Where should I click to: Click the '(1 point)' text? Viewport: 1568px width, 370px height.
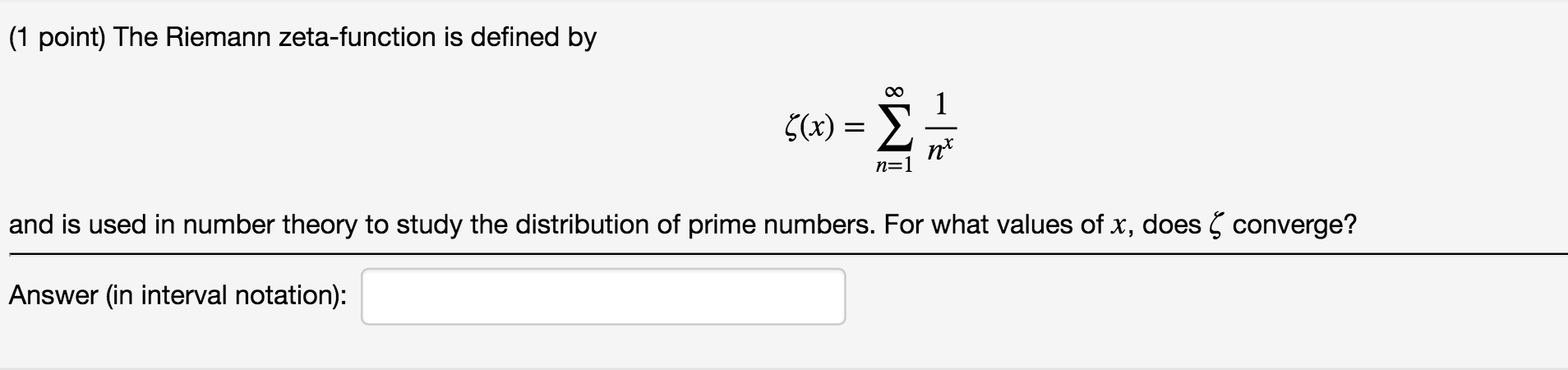tap(57, 38)
